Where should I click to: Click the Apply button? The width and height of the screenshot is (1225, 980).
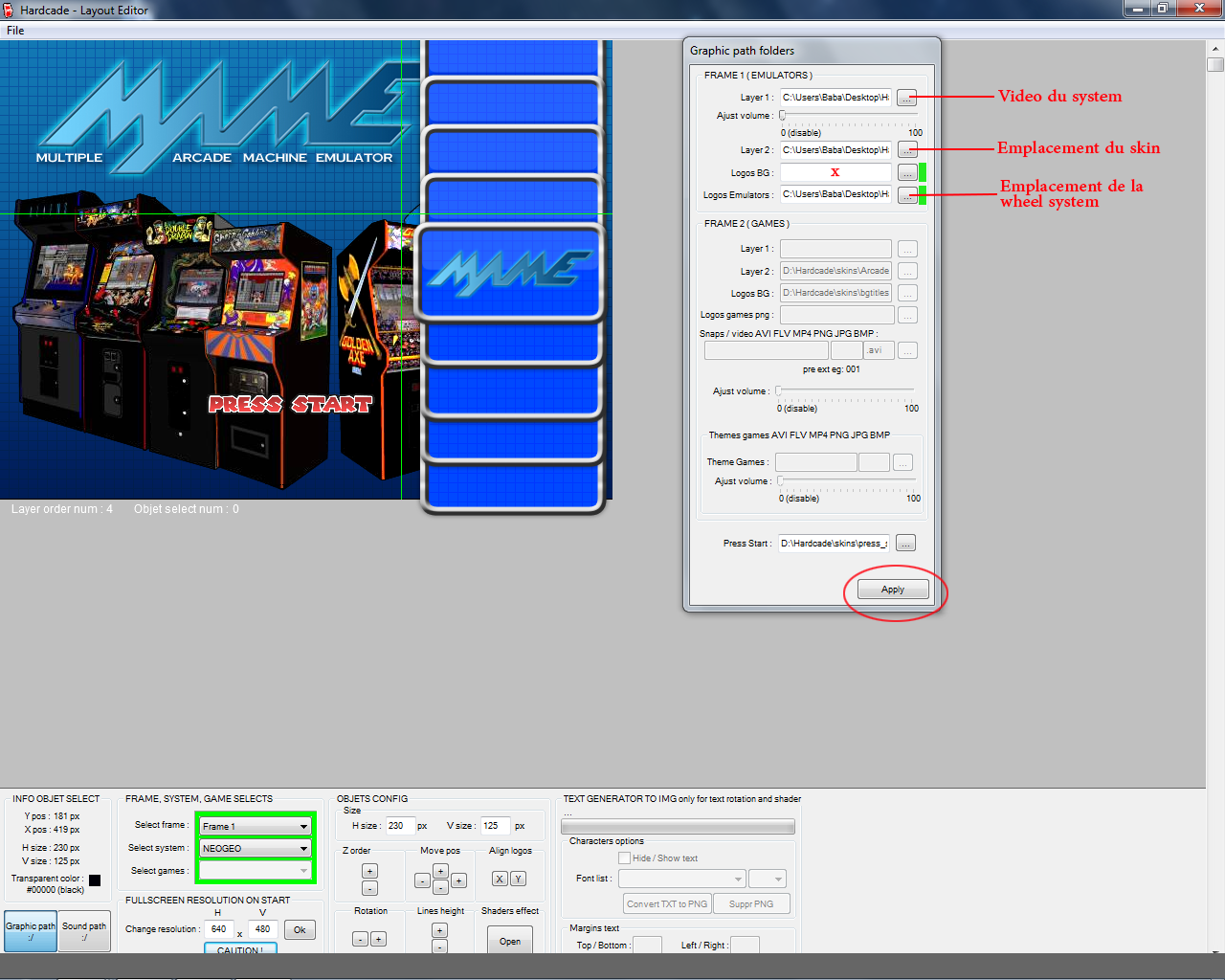coord(893,590)
